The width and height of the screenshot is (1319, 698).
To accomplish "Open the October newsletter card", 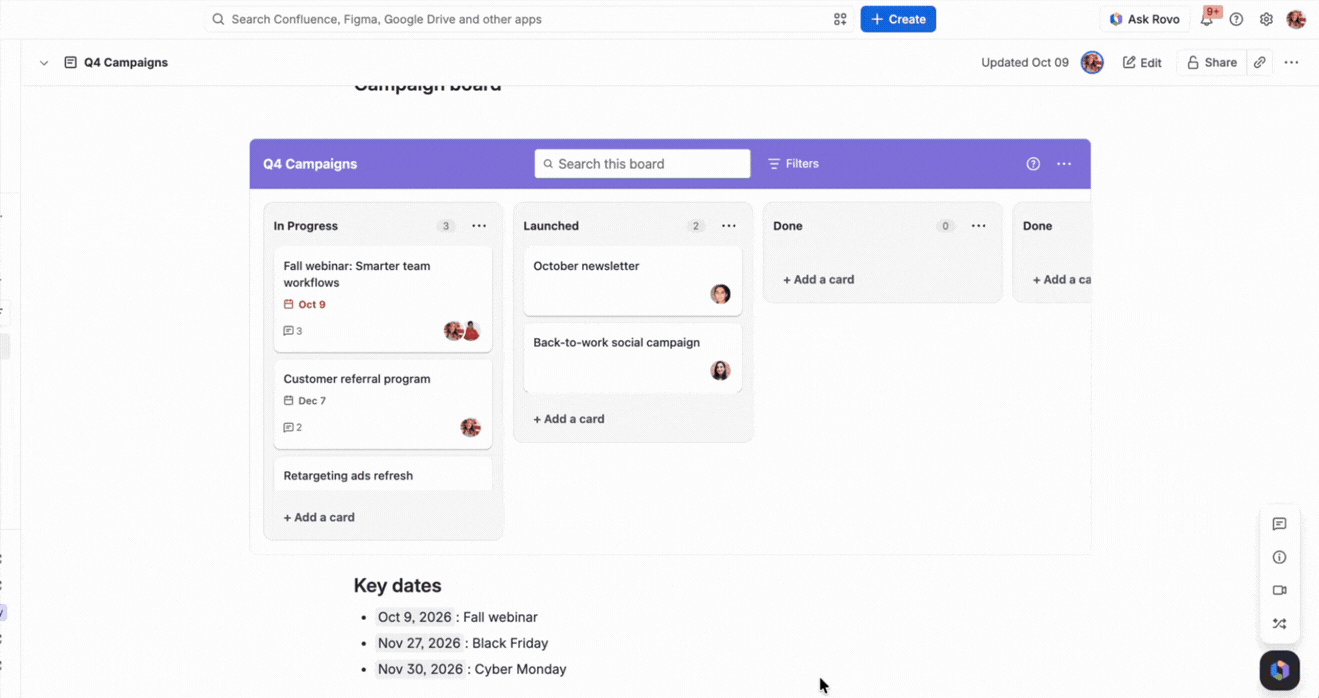I will point(633,281).
